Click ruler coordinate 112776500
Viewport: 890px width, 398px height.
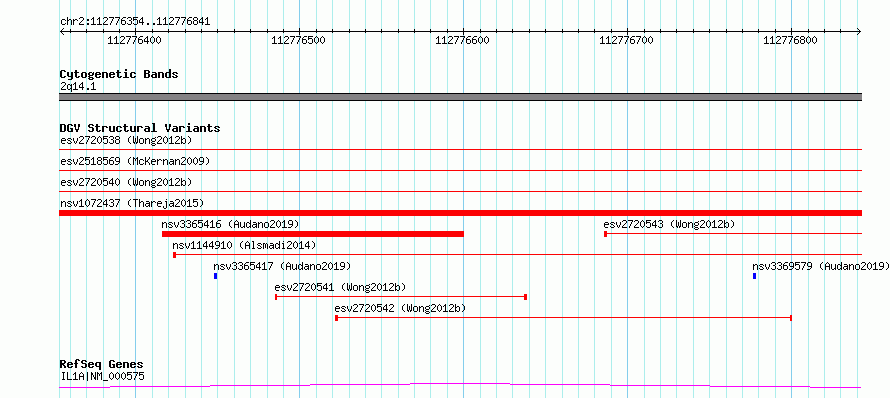pos(299,40)
